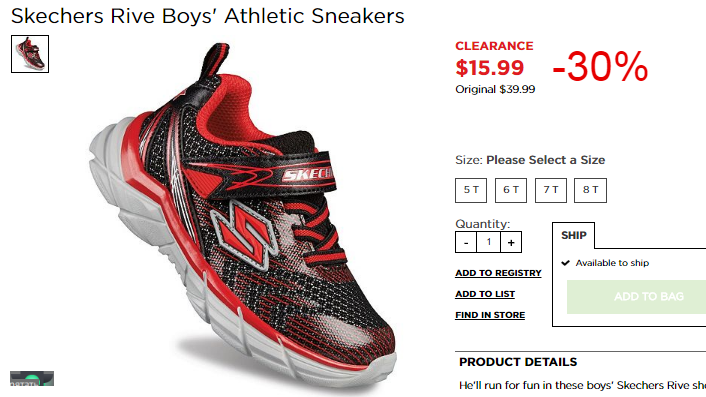Decrease quantity with the minus button
The height and width of the screenshot is (397, 706).
[x=466, y=242]
